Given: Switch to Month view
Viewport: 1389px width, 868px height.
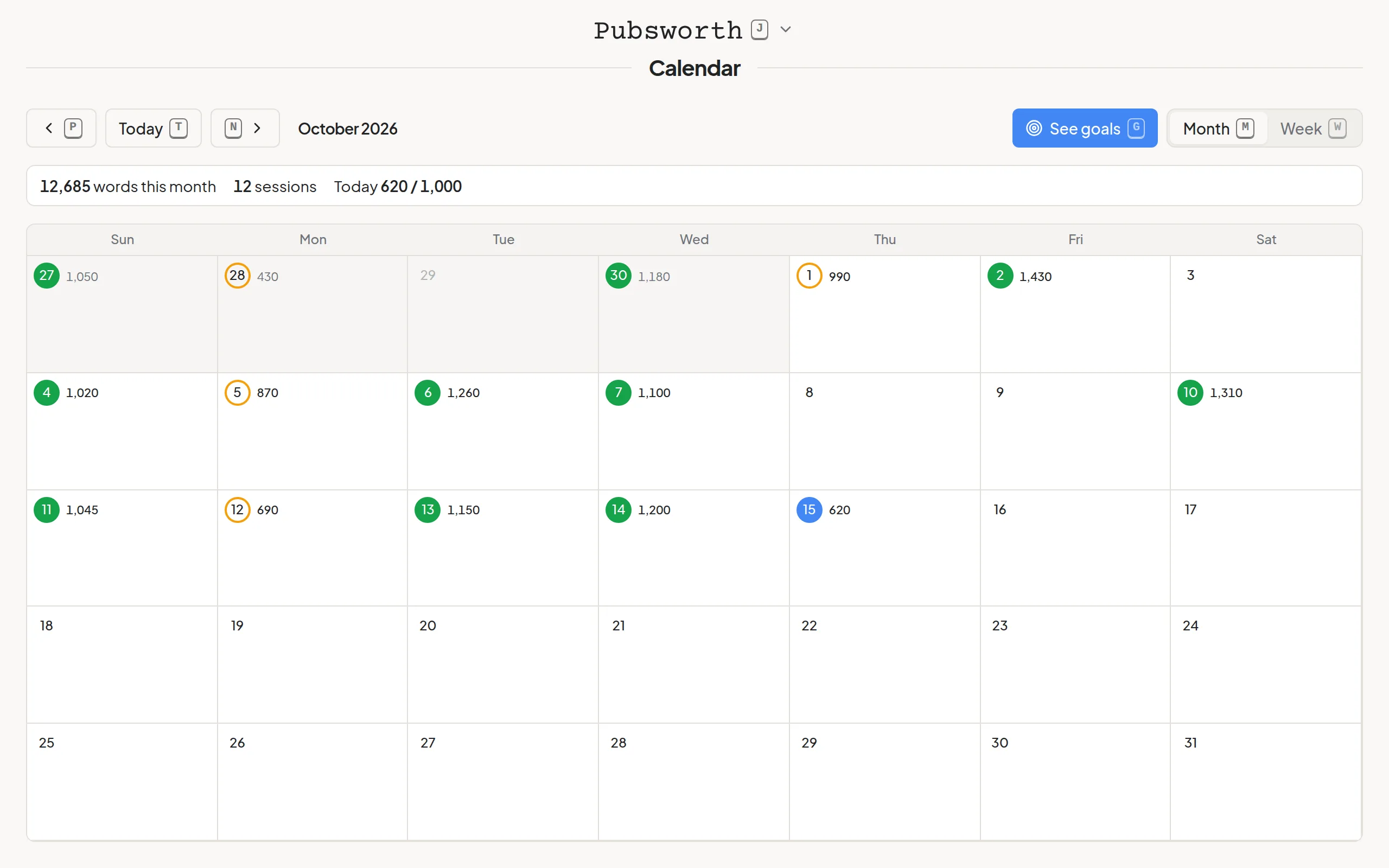Looking at the screenshot, I should [x=1218, y=128].
